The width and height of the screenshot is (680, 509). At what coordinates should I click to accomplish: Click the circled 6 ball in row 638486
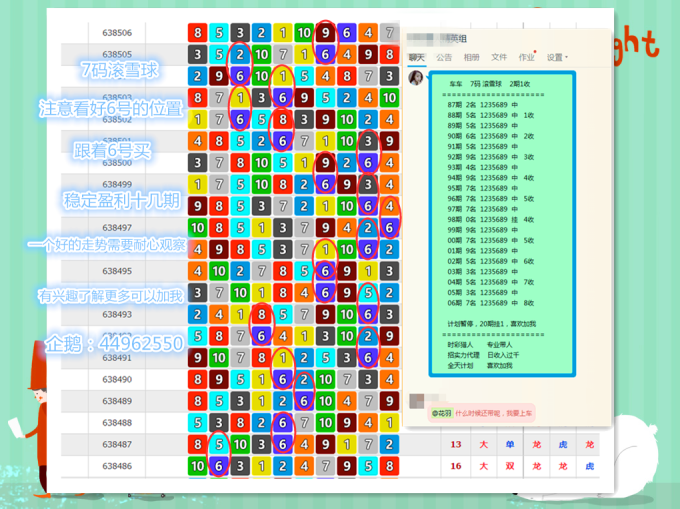click(218, 466)
